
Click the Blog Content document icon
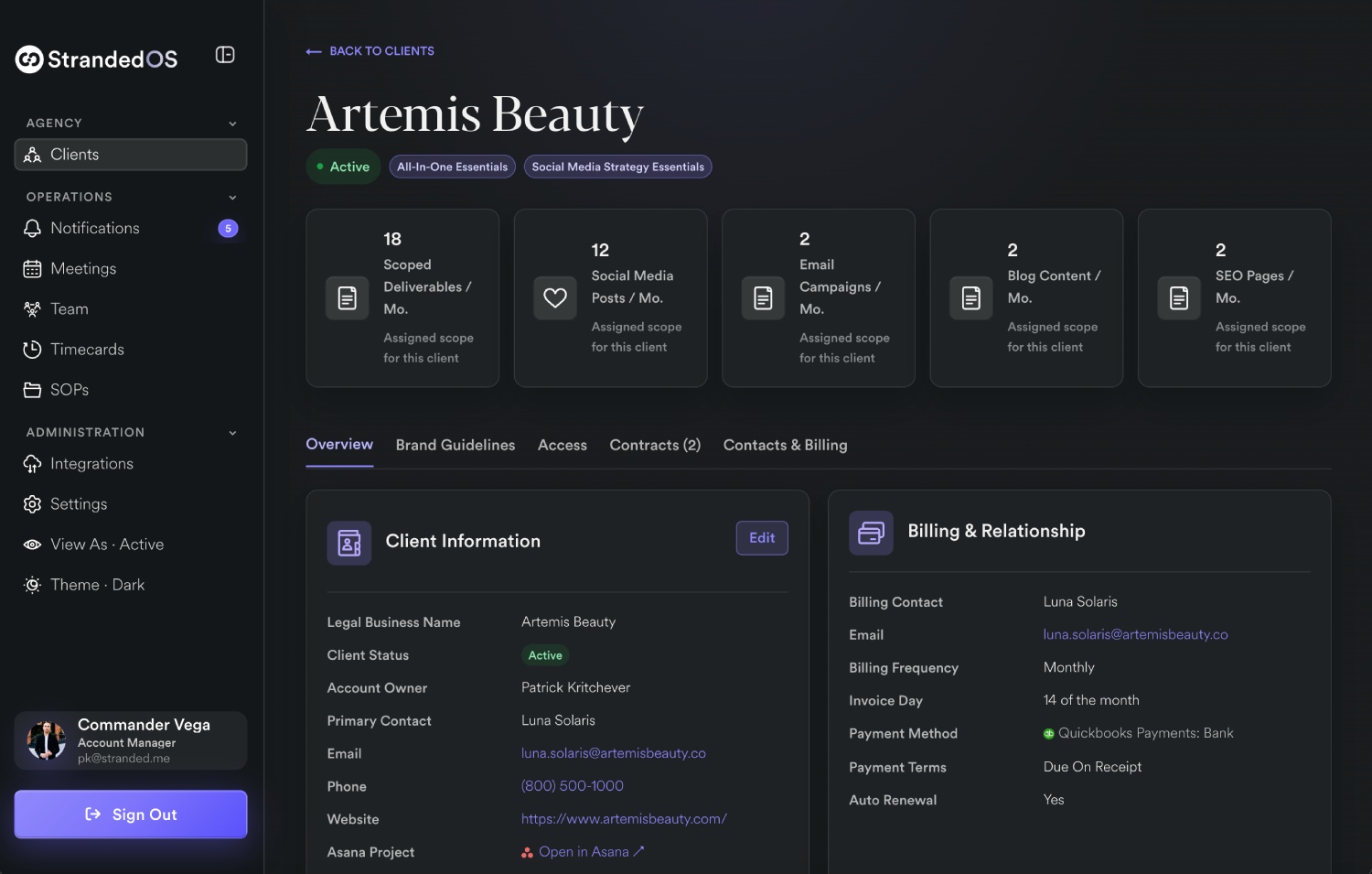click(x=971, y=298)
